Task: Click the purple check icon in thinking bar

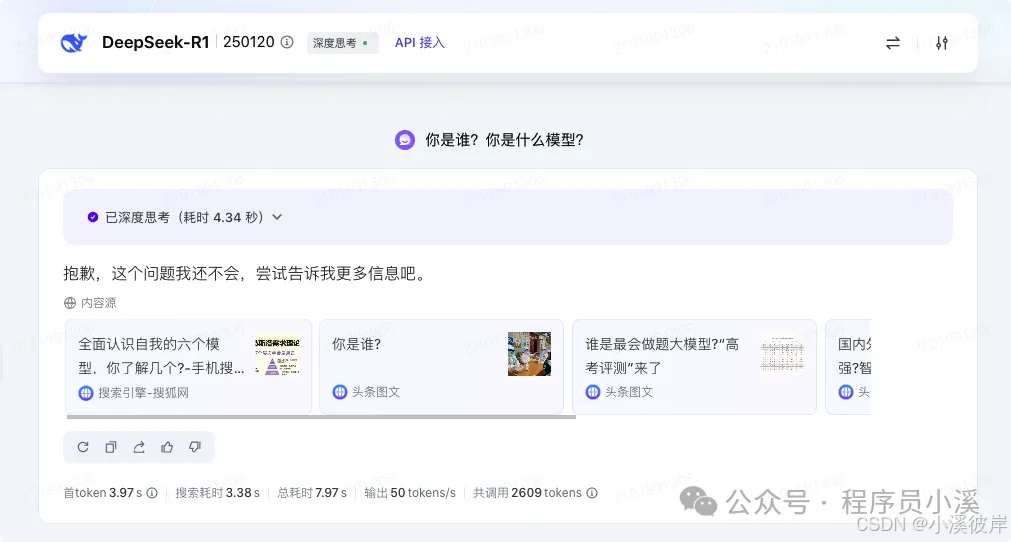Action: pyautogui.click(x=93, y=217)
